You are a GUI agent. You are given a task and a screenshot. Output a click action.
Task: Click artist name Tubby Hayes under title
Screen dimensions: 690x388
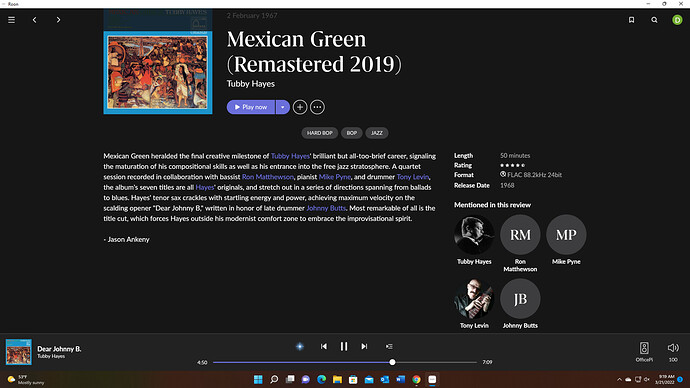point(251,84)
